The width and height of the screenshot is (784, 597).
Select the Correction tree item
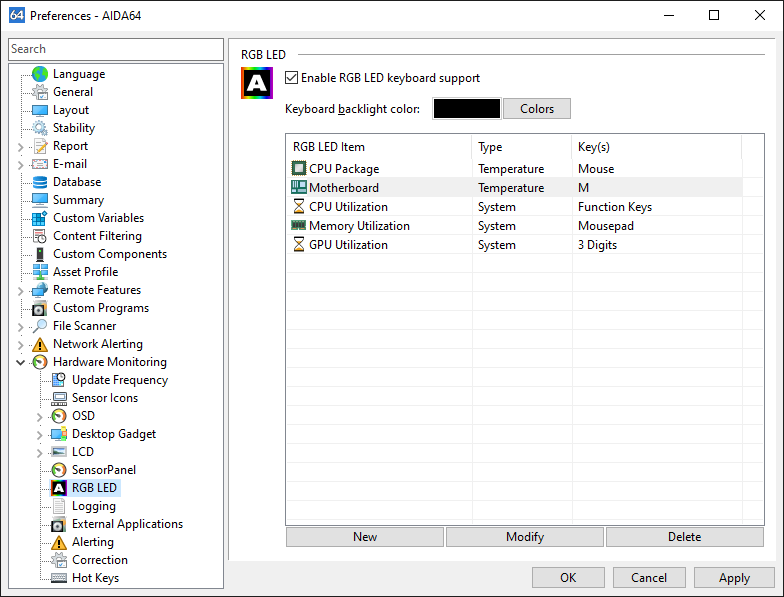[100, 560]
